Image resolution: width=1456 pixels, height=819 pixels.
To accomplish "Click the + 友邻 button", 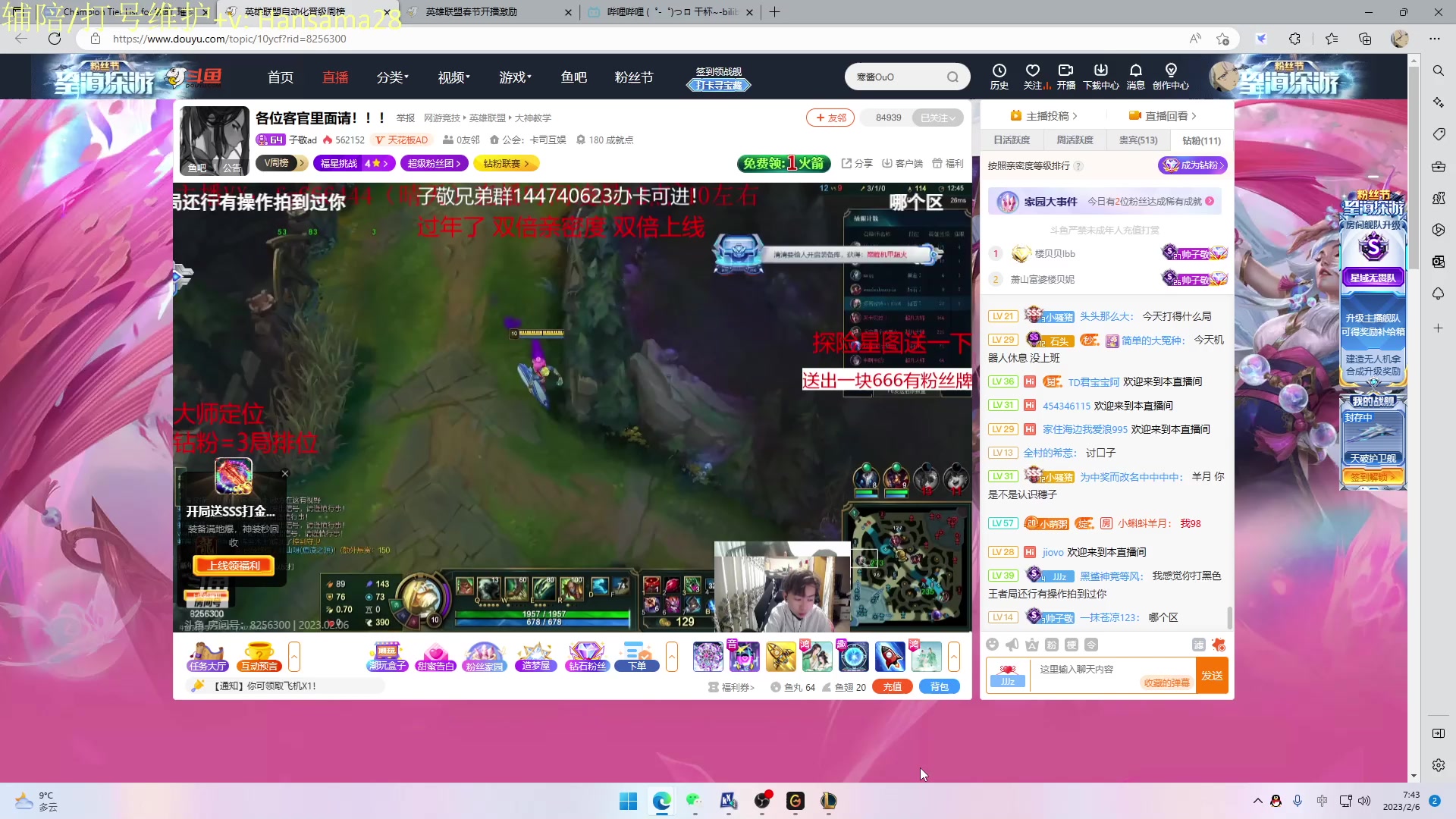I will [830, 118].
